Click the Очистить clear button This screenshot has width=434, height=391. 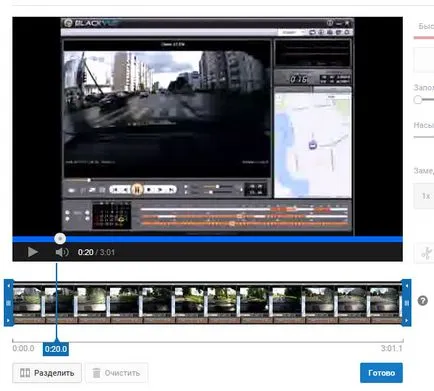(x=116, y=373)
